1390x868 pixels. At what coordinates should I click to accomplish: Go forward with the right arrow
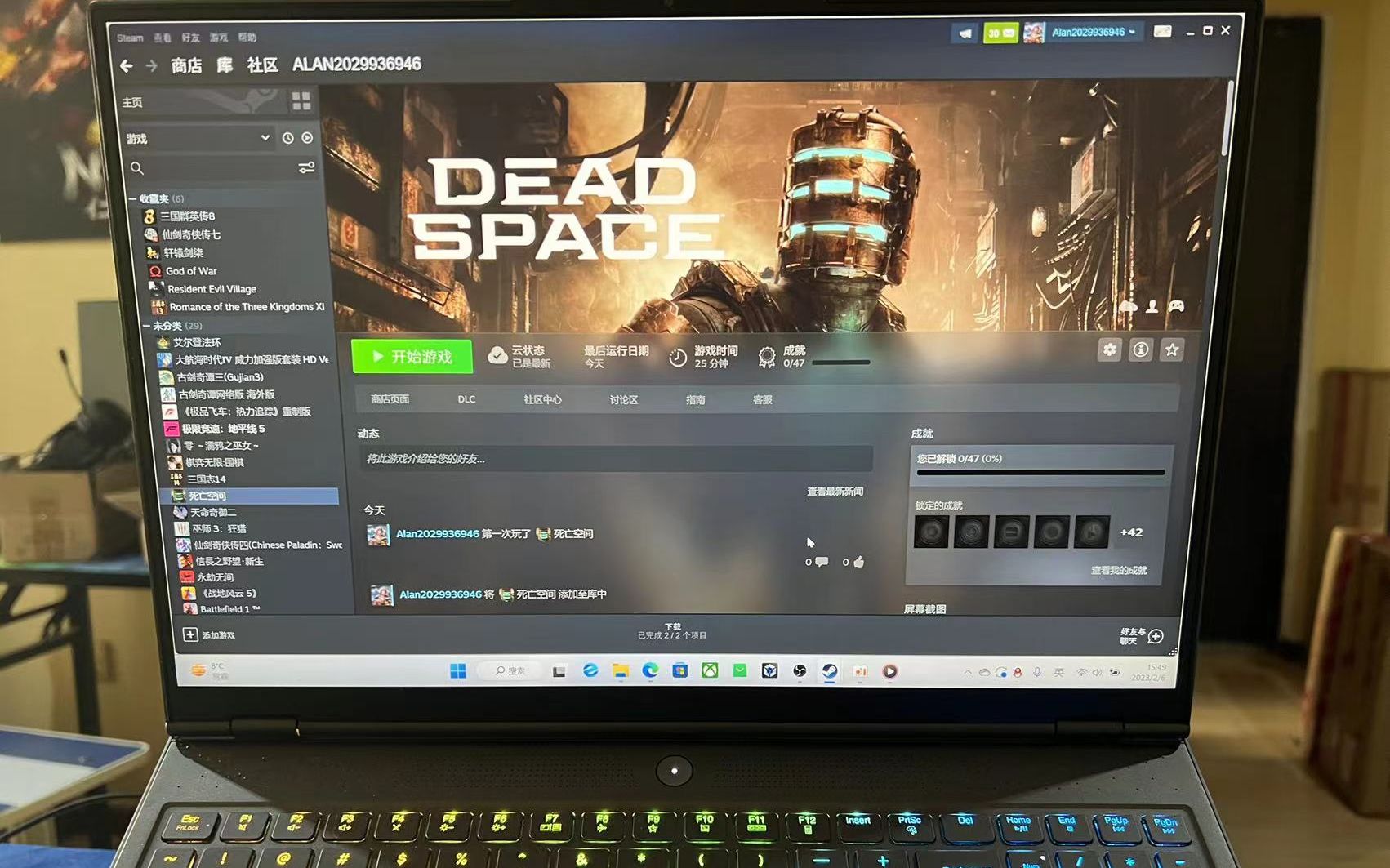152,66
